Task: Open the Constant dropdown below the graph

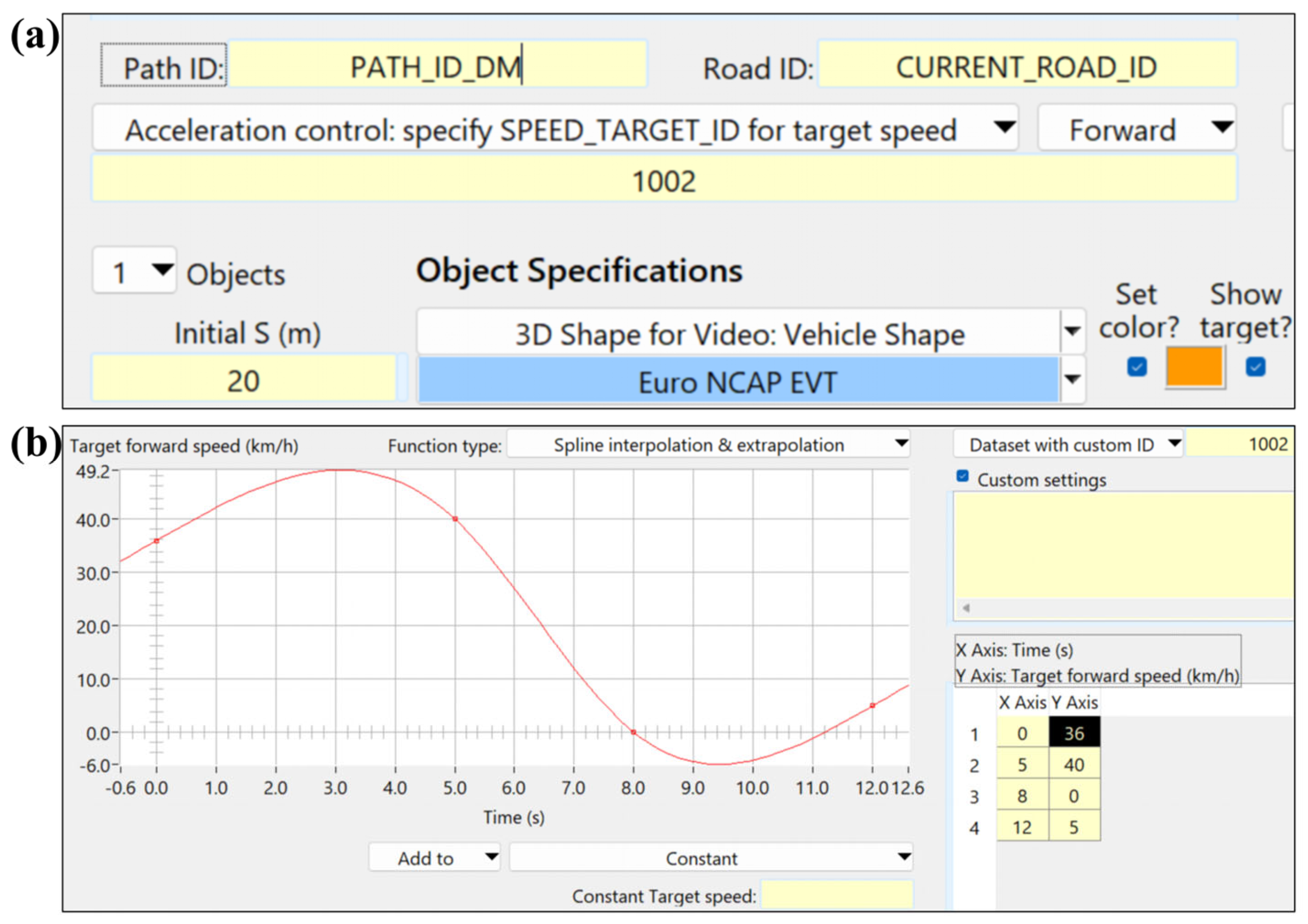Action: point(710,858)
